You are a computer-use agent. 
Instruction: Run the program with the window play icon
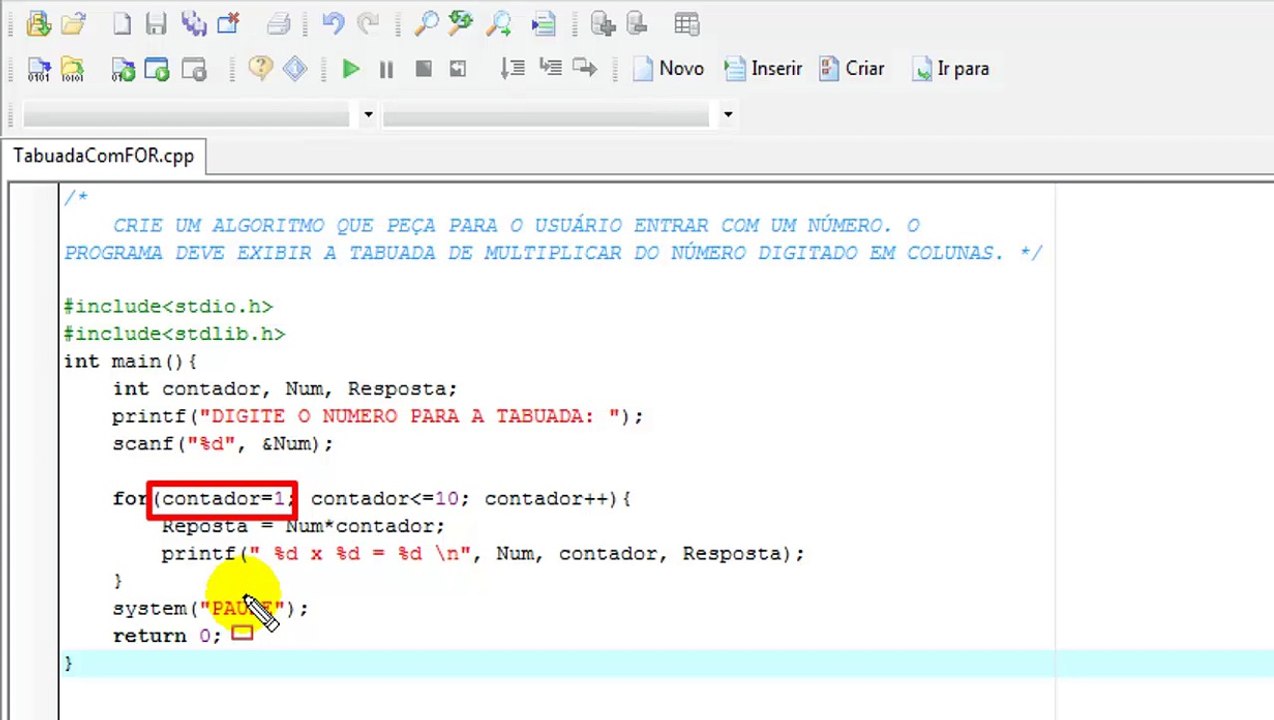(x=157, y=69)
